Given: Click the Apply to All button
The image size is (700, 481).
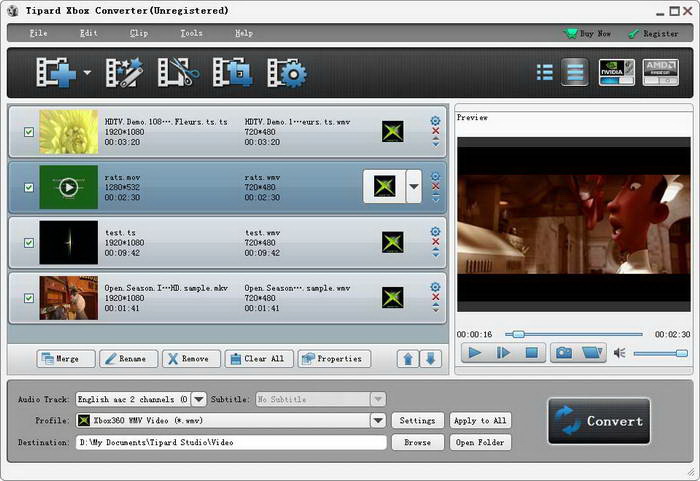Looking at the screenshot, I should [480, 420].
